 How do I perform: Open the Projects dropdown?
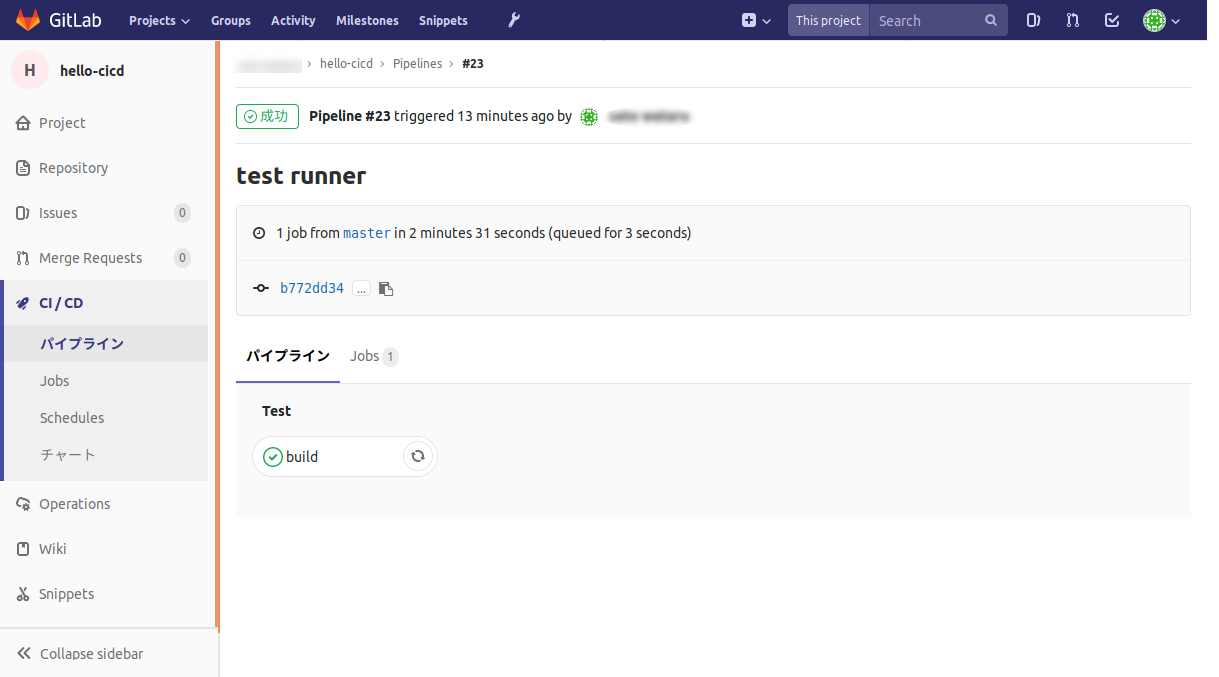158,20
